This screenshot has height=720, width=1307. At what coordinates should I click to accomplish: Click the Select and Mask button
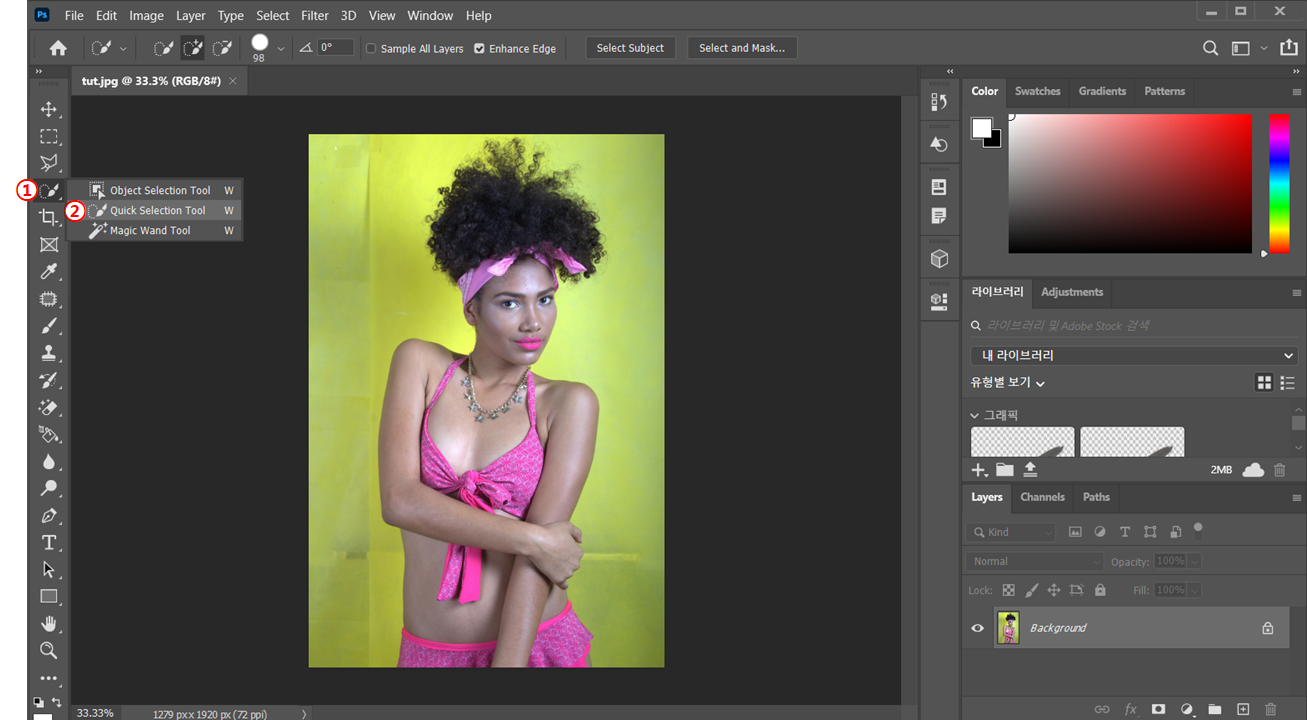(x=742, y=48)
